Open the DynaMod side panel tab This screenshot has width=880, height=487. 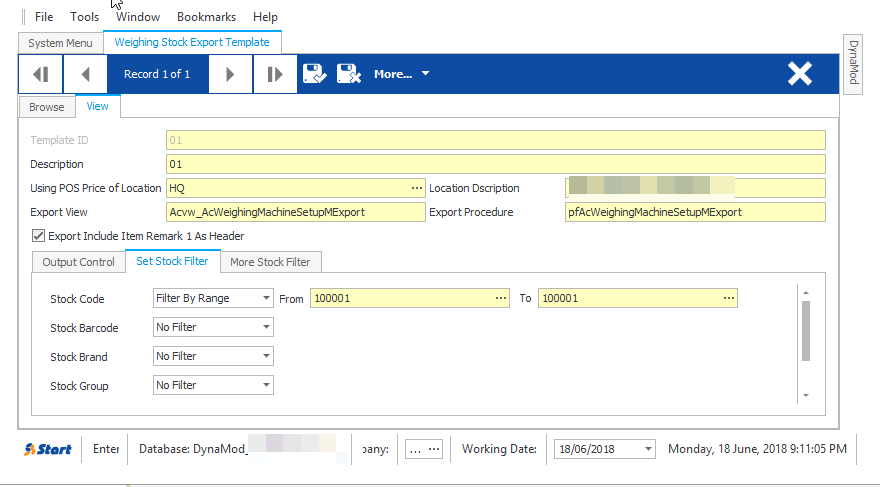(x=853, y=62)
